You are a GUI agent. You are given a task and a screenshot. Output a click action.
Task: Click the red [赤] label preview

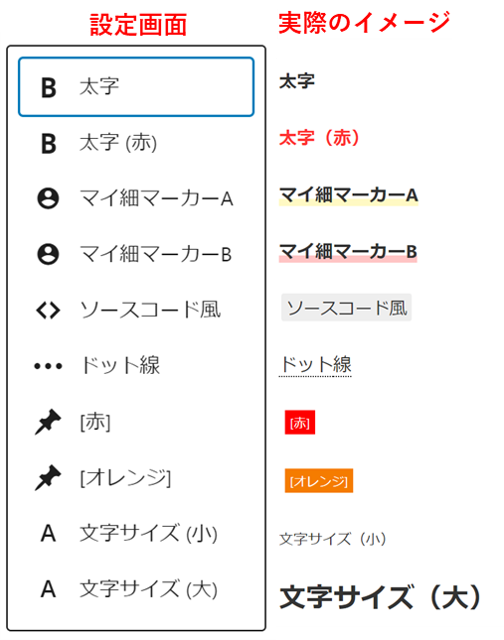pos(300,422)
